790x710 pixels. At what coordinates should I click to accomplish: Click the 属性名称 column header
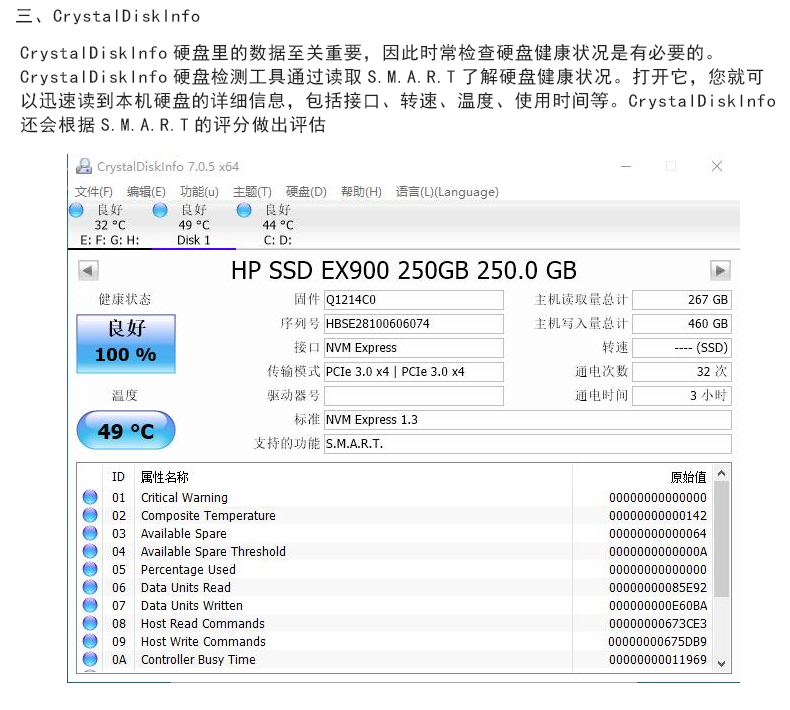pyautogui.click(x=164, y=477)
